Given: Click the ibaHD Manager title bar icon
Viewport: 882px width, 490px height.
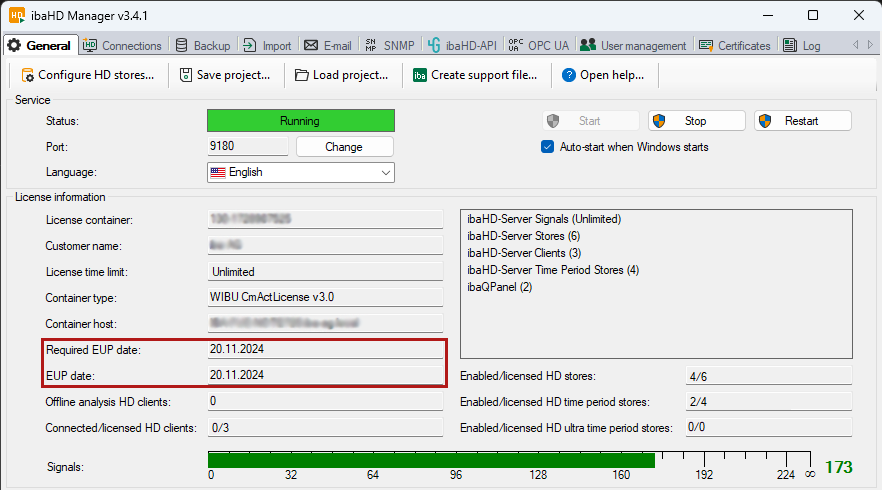Looking at the screenshot, I should [17, 15].
